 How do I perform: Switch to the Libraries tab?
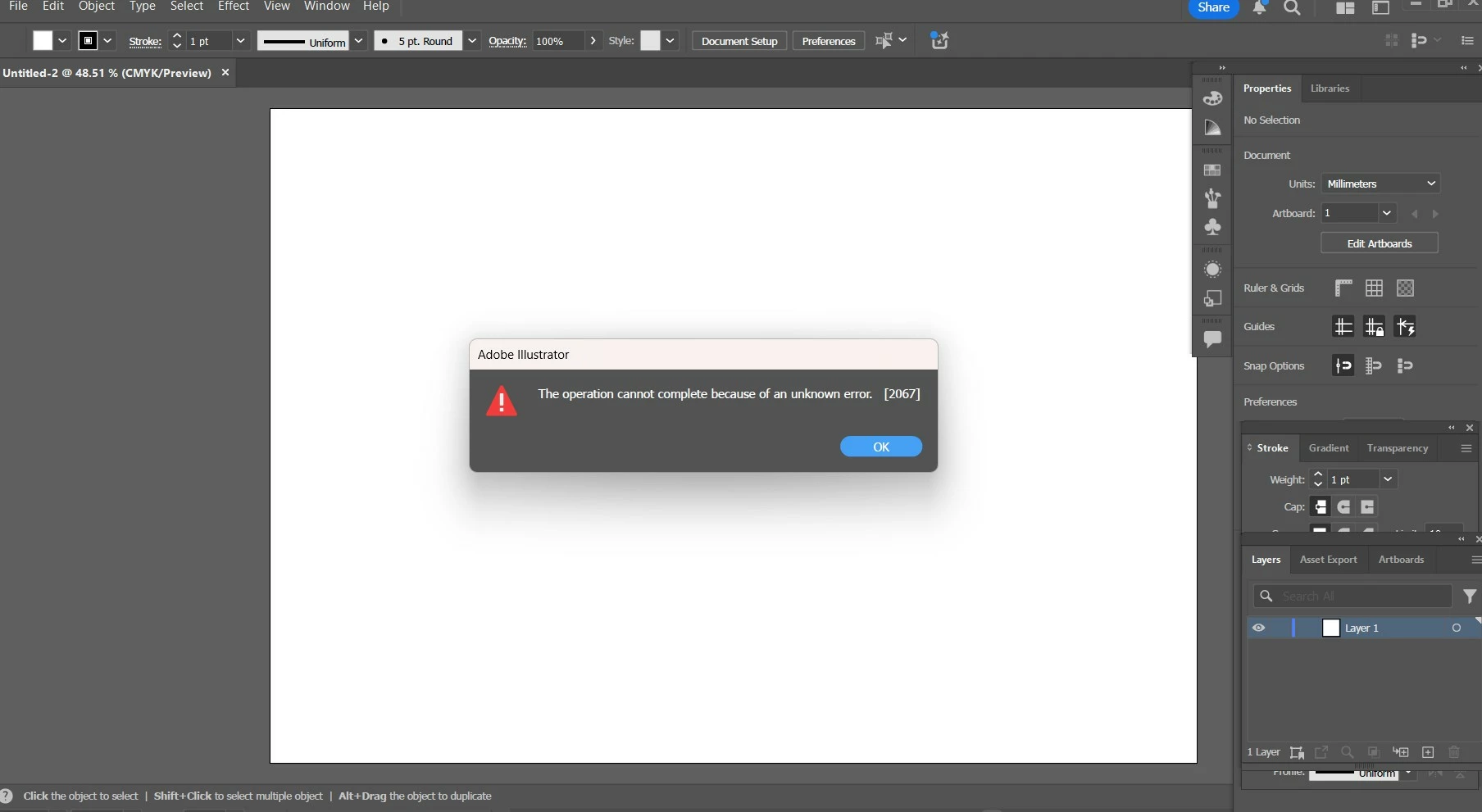pyautogui.click(x=1330, y=88)
